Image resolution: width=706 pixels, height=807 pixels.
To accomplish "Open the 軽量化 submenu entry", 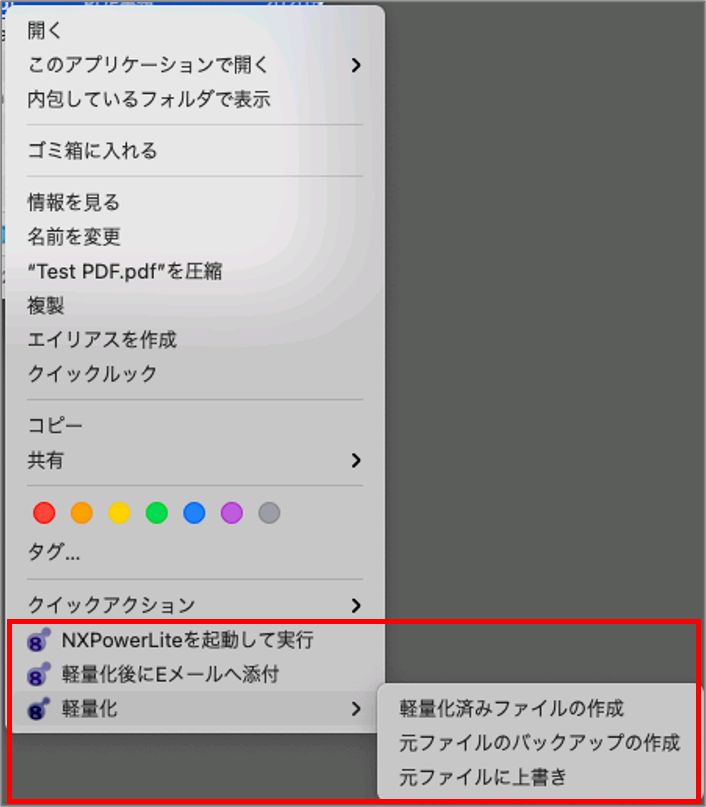I will [x=195, y=709].
